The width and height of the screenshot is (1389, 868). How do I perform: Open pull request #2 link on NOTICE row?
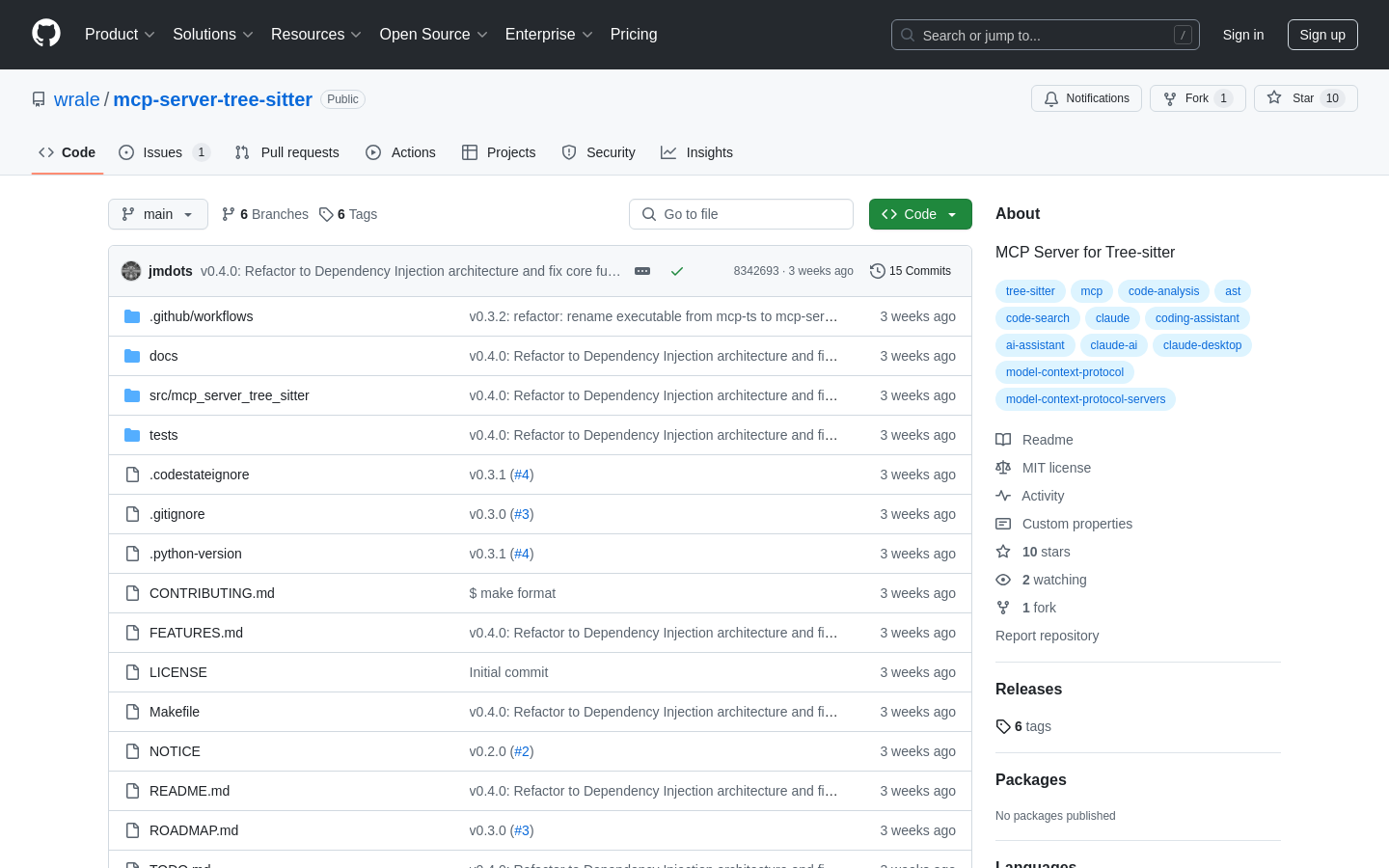522,751
